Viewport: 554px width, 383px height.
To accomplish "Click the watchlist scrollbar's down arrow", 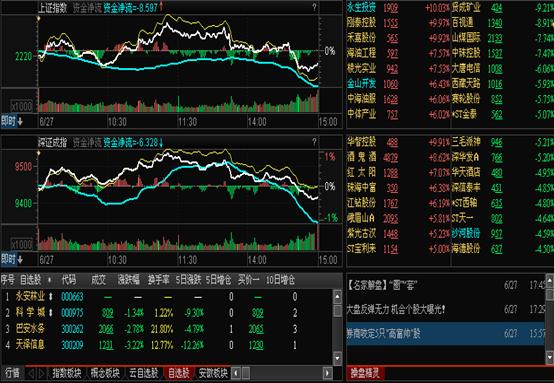I will (x=337, y=358).
